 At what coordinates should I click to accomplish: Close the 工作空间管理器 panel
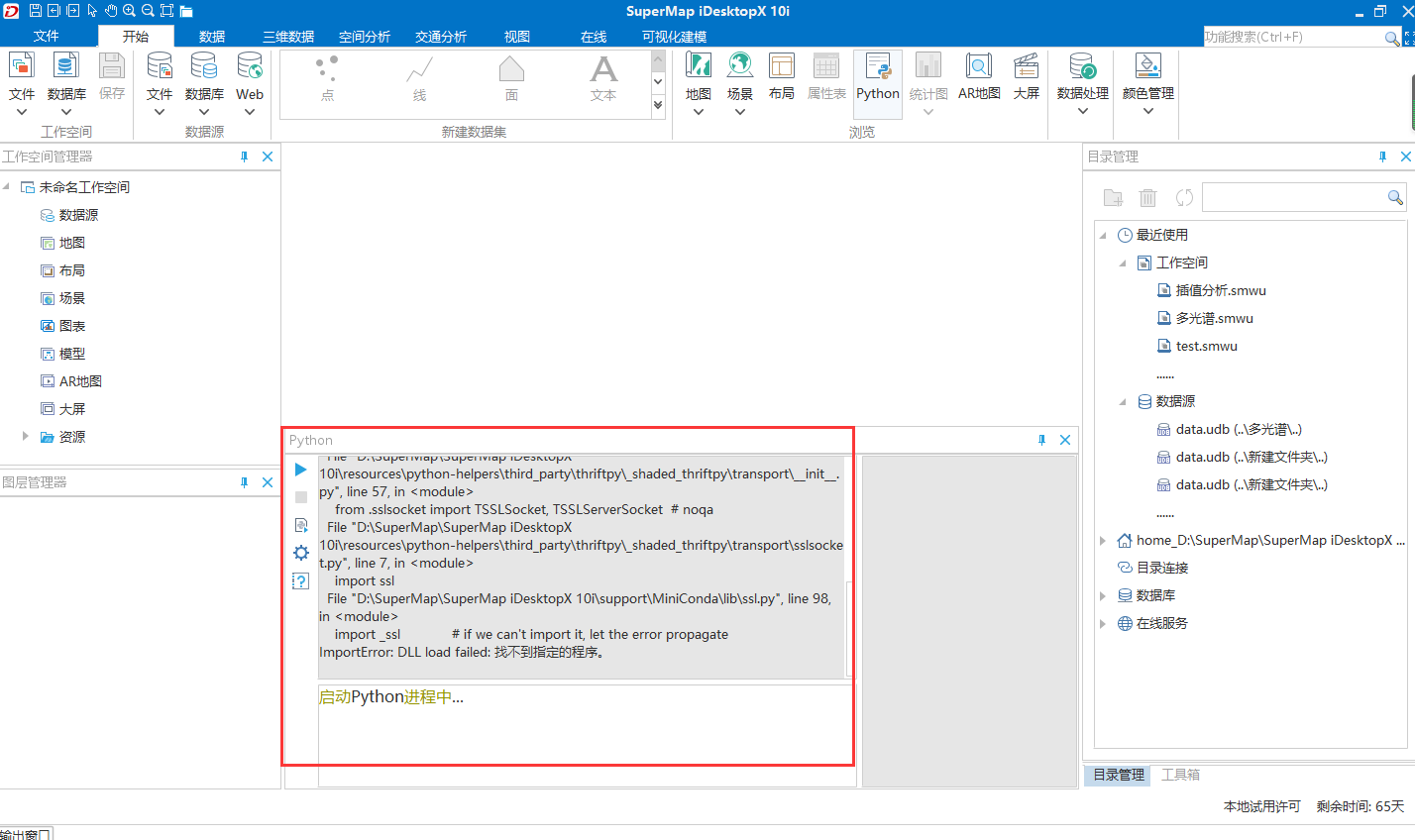point(268,157)
